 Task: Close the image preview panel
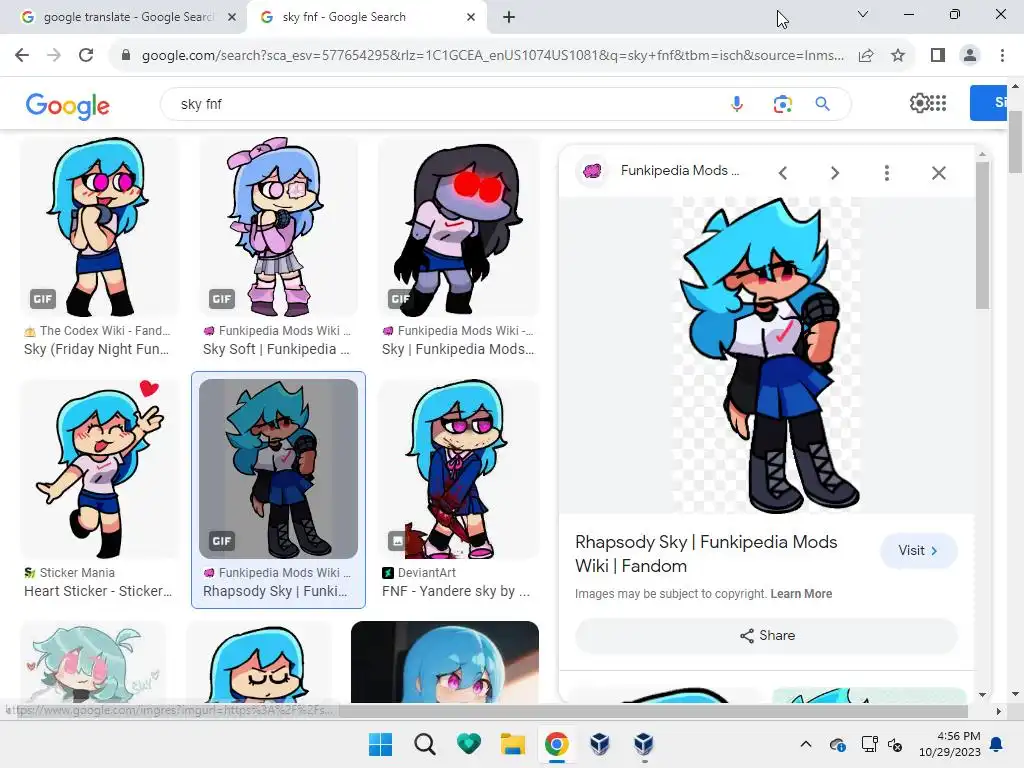pyautogui.click(x=938, y=173)
